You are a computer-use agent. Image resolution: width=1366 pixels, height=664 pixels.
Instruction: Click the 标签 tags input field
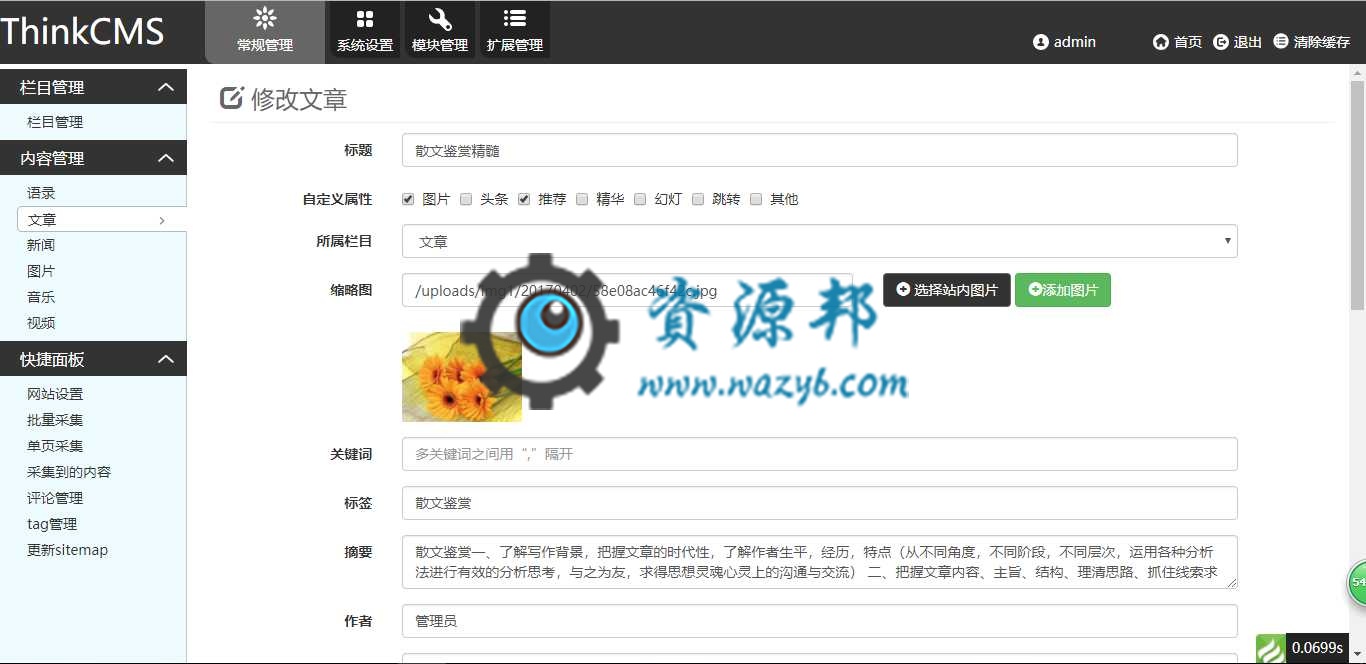point(819,503)
